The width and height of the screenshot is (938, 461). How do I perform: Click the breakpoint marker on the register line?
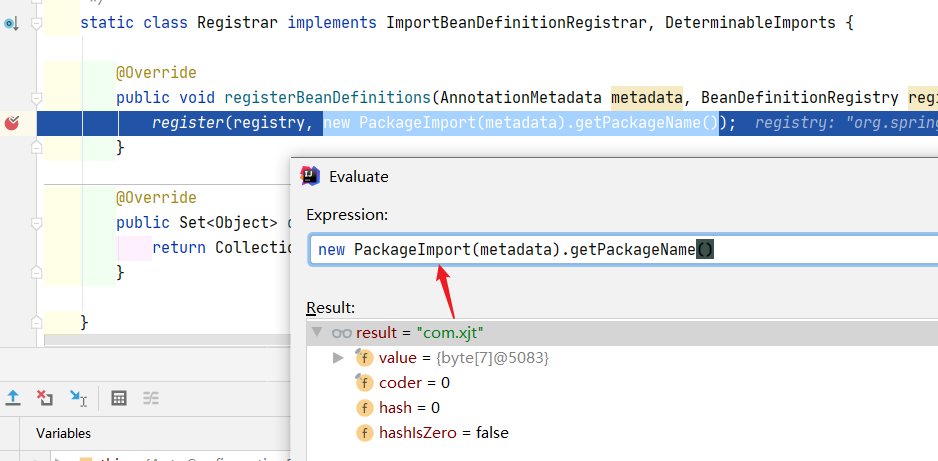pos(12,123)
